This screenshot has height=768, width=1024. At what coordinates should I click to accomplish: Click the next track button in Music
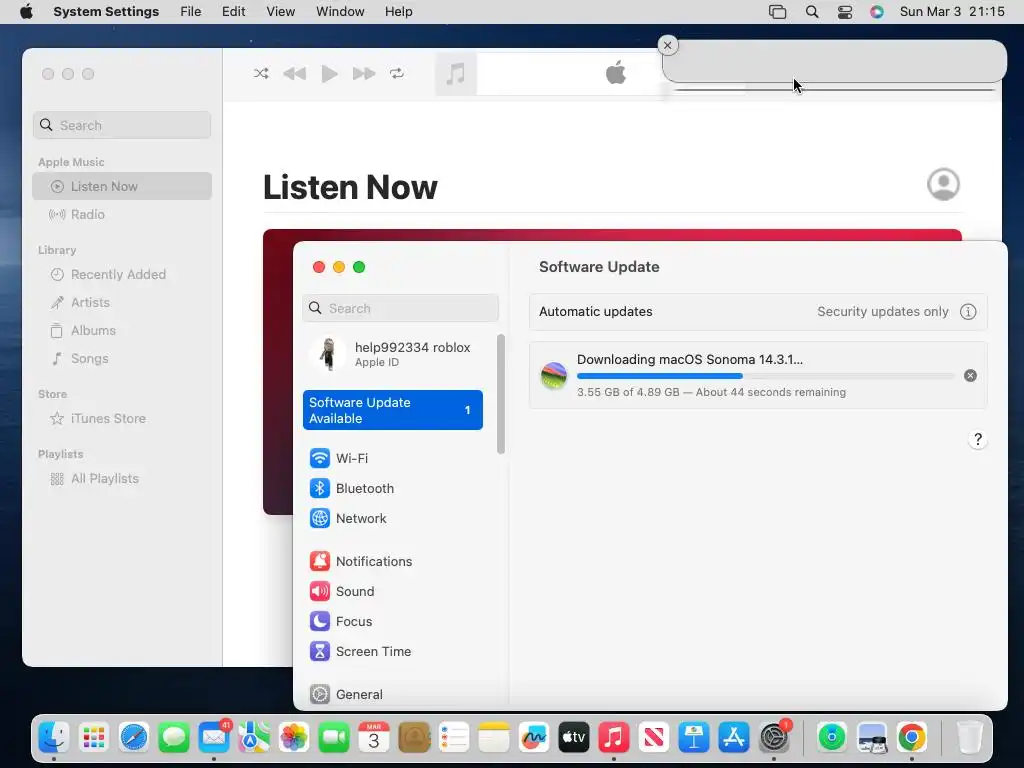point(364,74)
